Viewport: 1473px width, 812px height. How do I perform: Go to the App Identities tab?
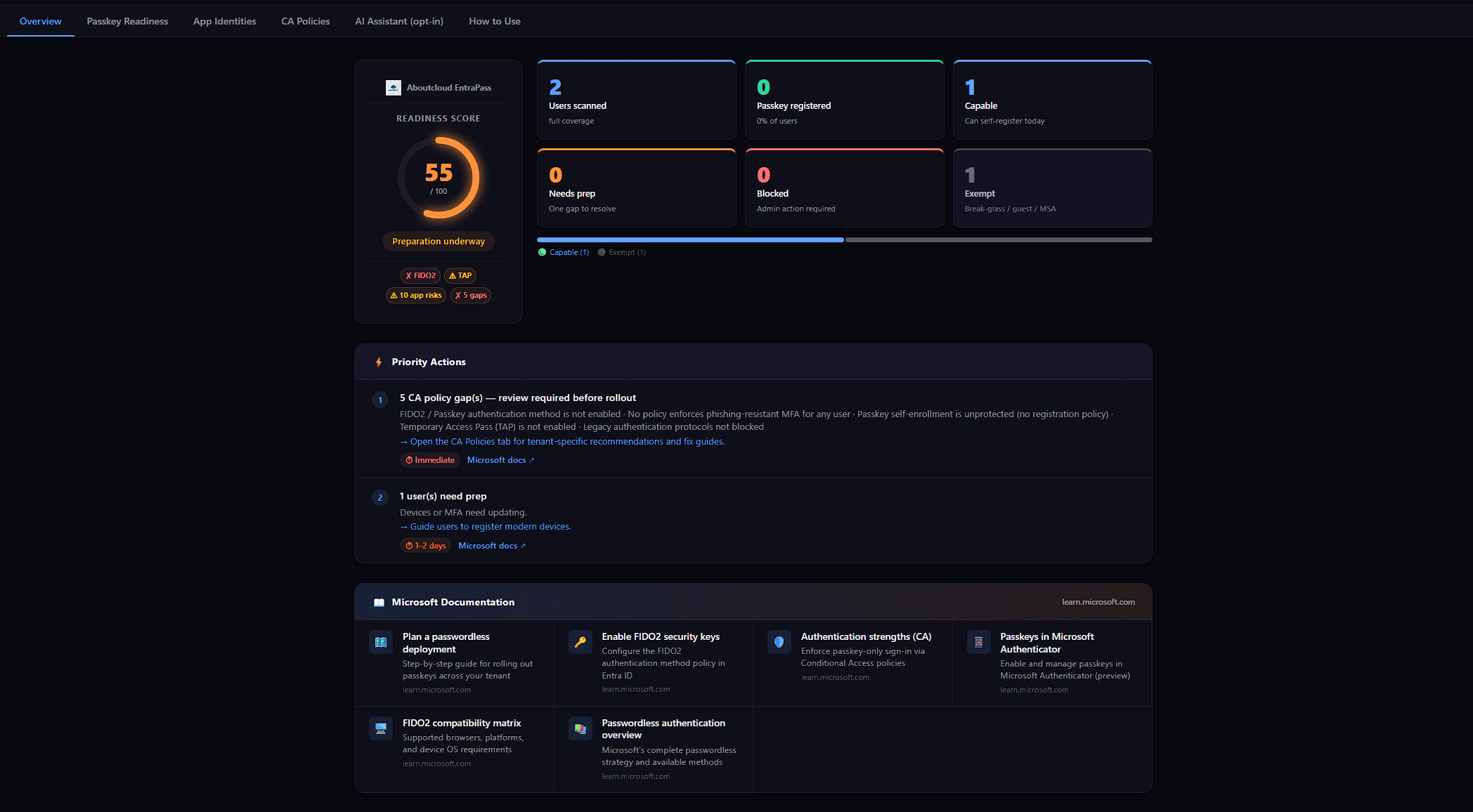(225, 21)
